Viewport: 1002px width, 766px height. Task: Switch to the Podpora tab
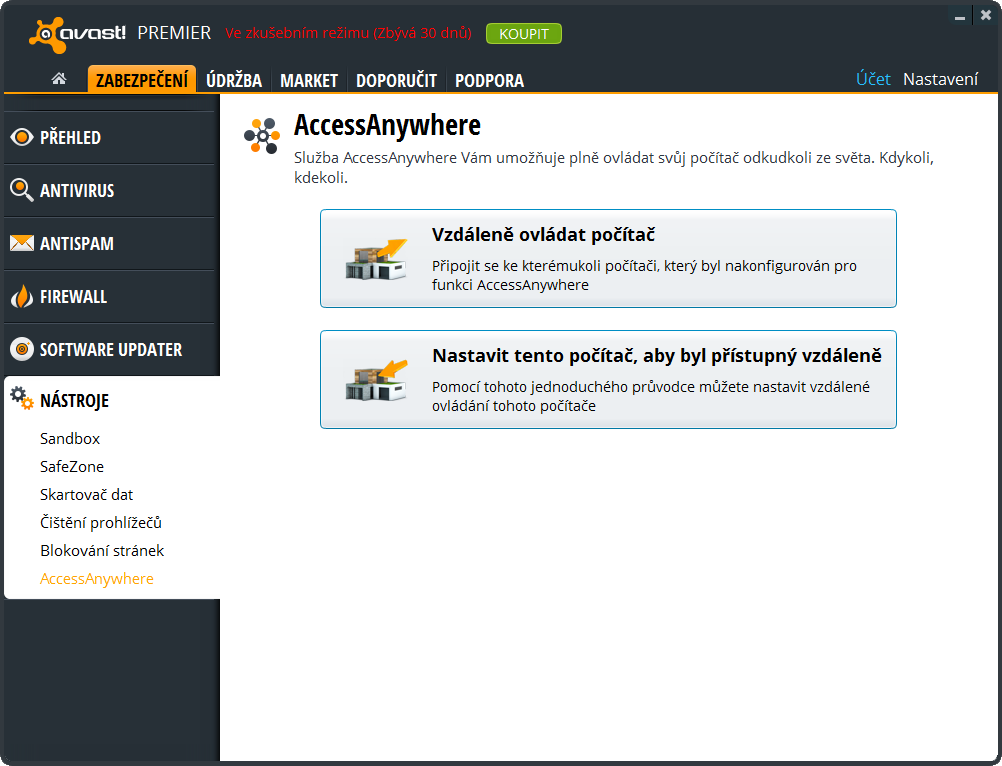[x=489, y=80]
